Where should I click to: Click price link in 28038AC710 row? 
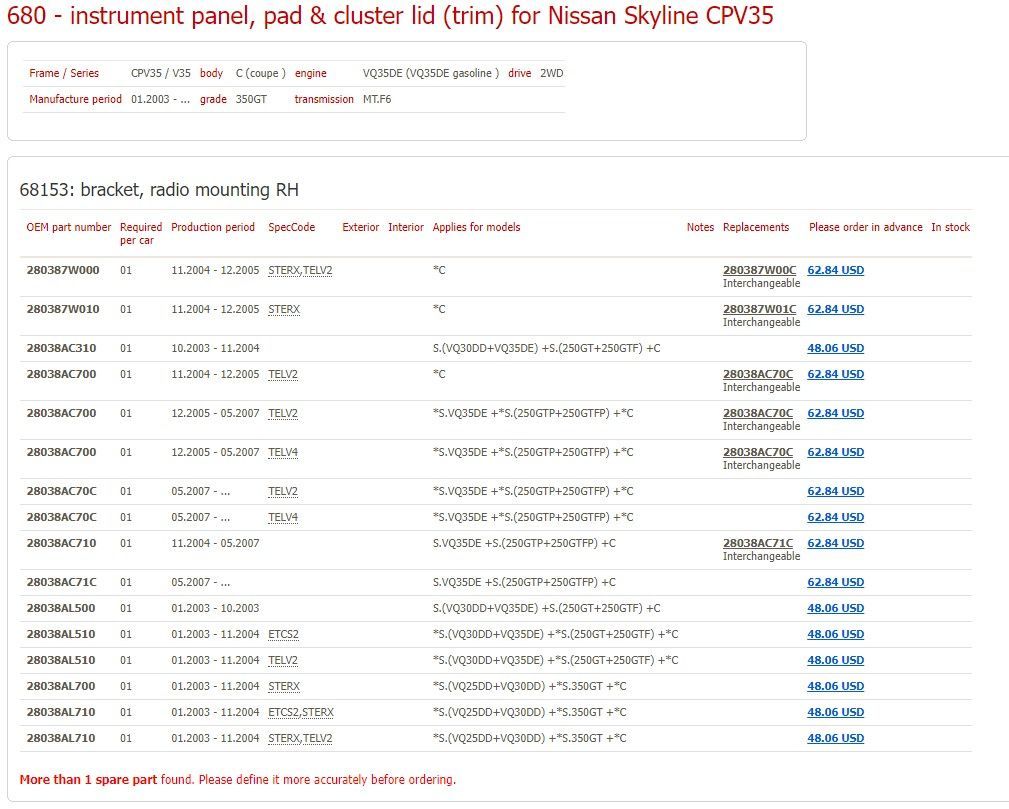[x=835, y=543]
